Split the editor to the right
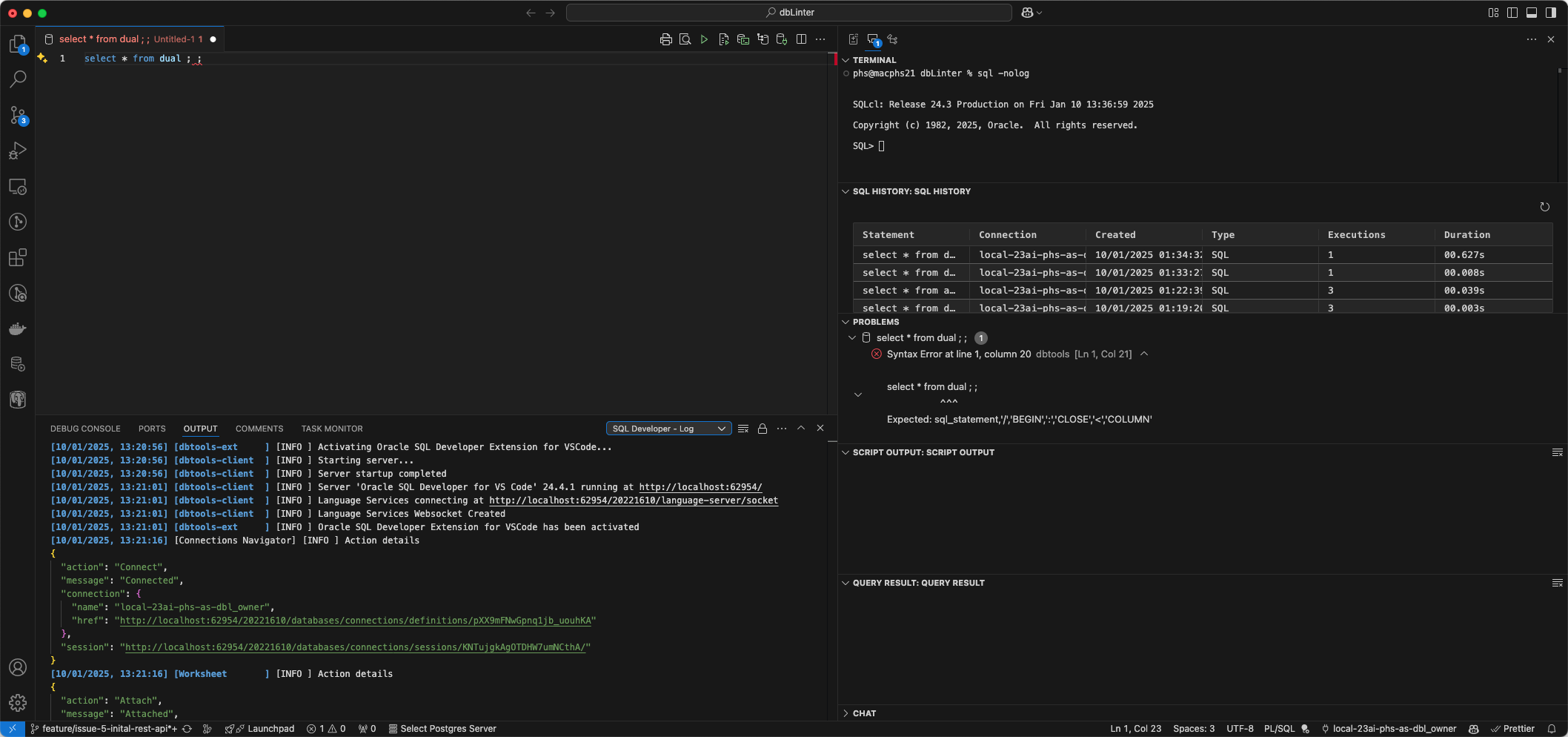 point(801,39)
